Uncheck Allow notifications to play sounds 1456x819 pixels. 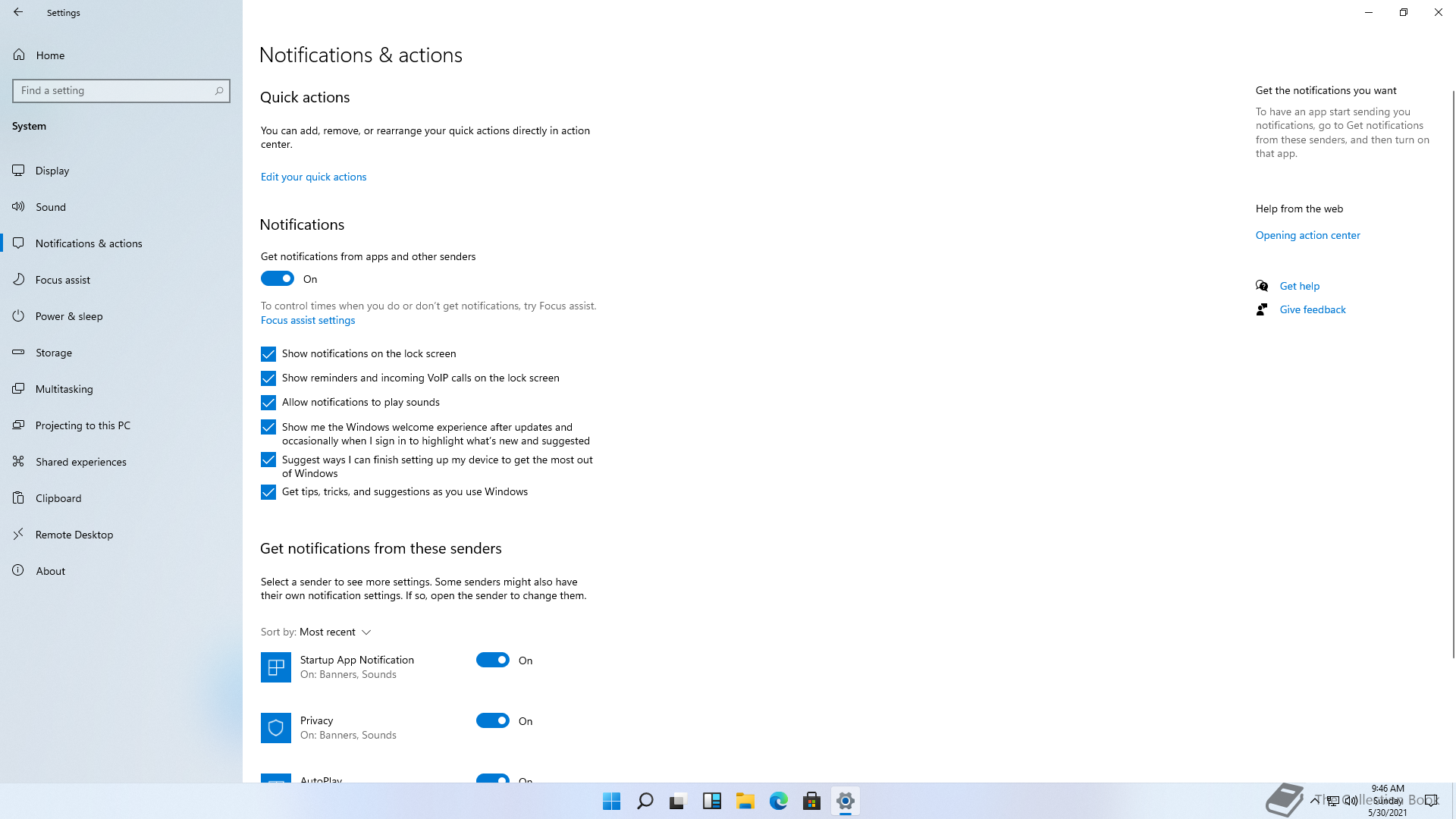pos(268,403)
